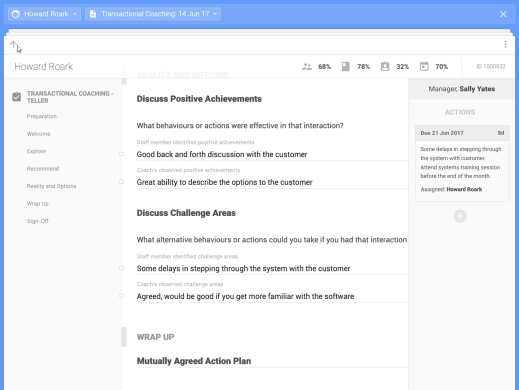Select the Transactional Coaching - Teller heading
The width and height of the screenshot is (519, 390).
click(x=70, y=97)
